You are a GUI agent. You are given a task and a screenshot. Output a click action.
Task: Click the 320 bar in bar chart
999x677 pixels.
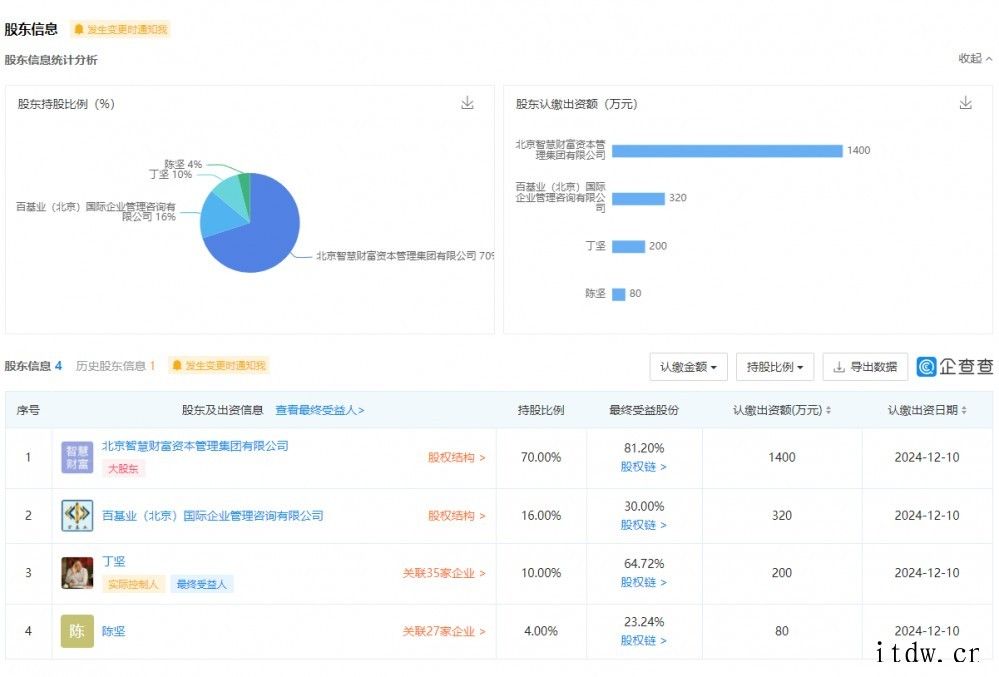[638, 199]
